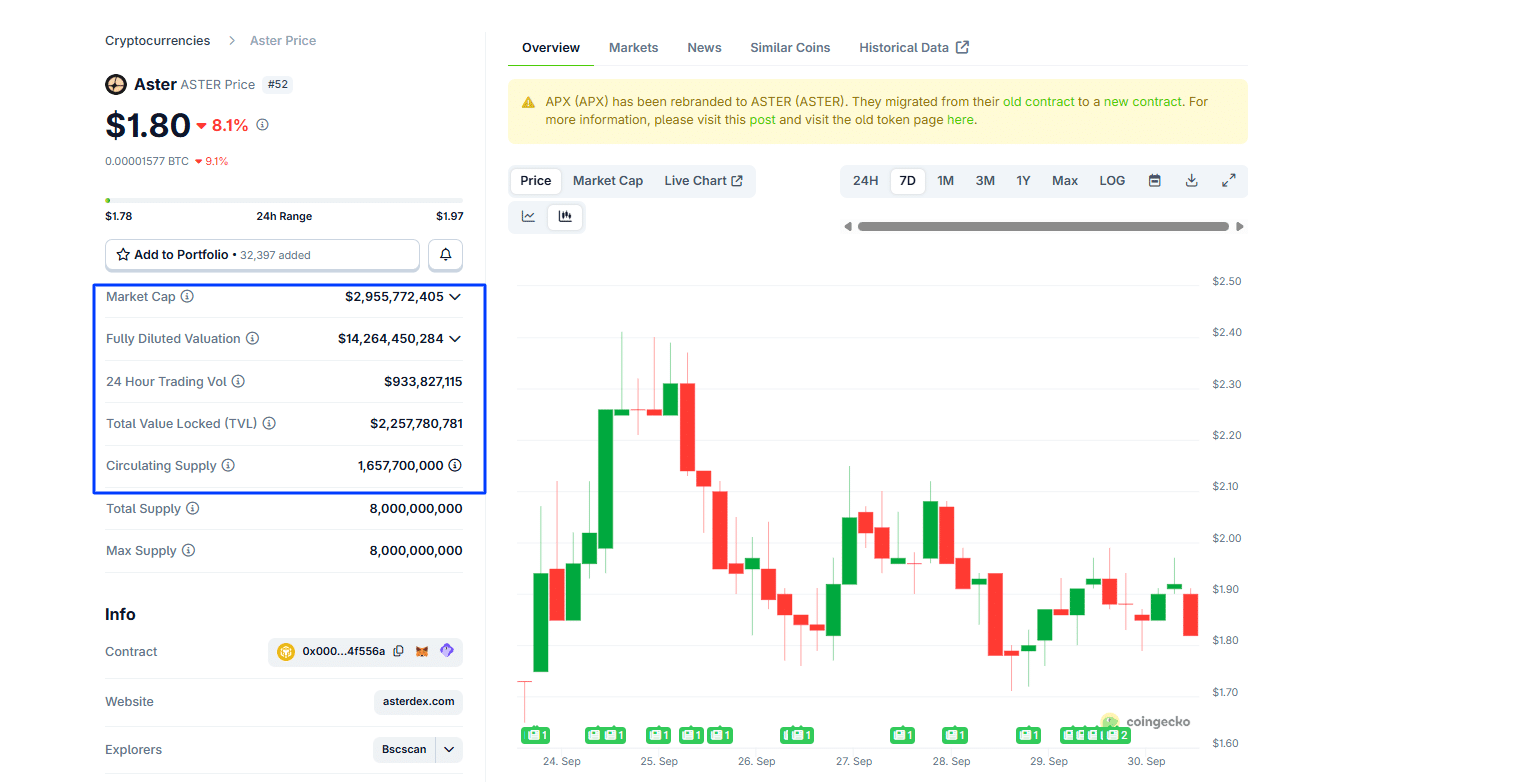Show the Price chart
The height and width of the screenshot is (782, 1538).
tap(535, 181)
